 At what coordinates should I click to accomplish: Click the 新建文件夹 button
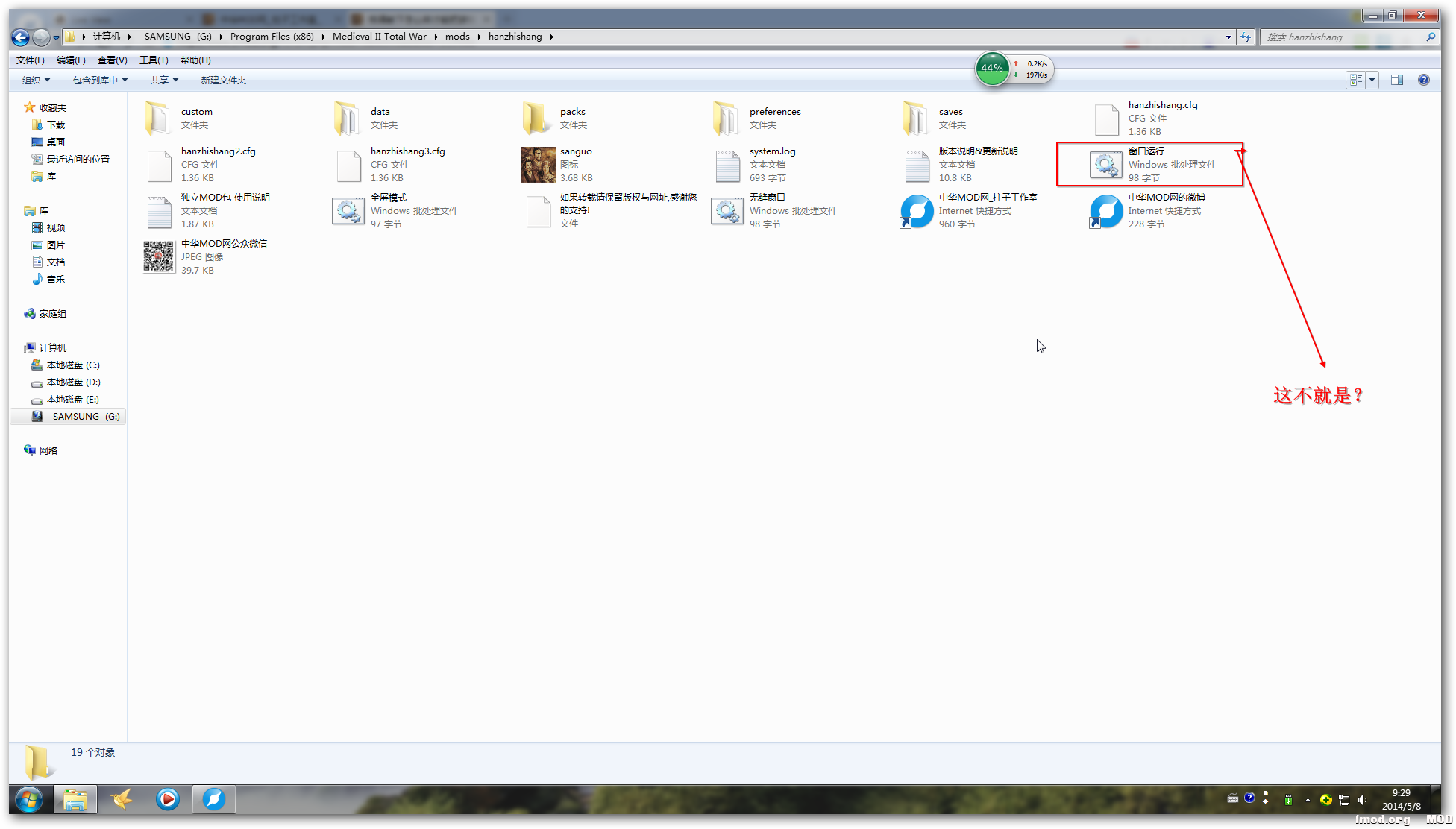[223, 80]
